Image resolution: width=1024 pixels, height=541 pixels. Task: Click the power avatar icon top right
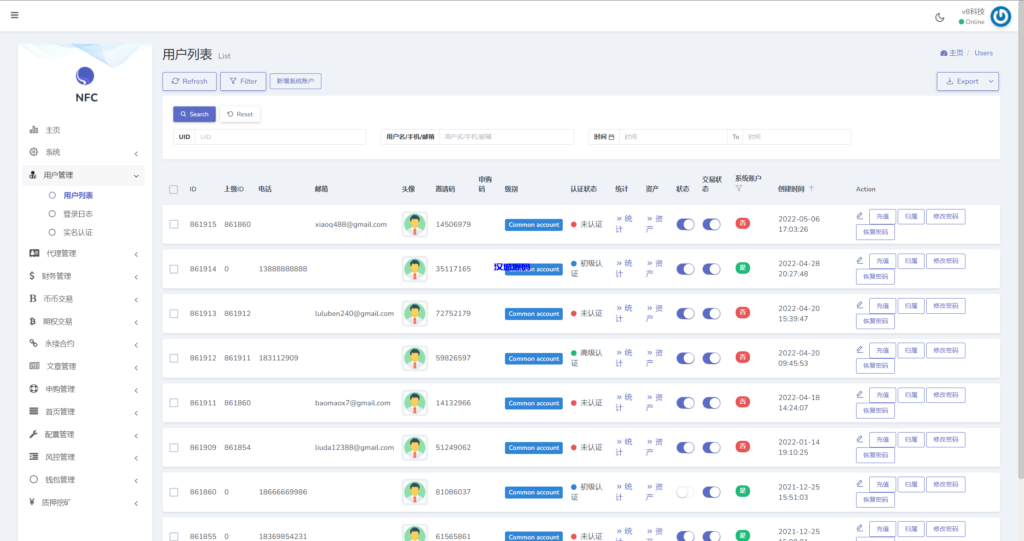(1000, 16)
